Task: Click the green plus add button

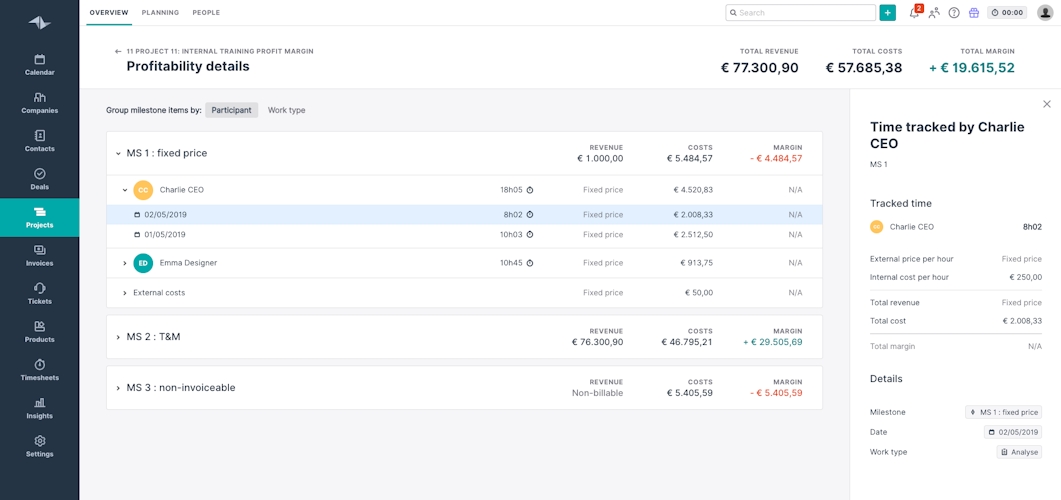Action: [x=887, y=13]
